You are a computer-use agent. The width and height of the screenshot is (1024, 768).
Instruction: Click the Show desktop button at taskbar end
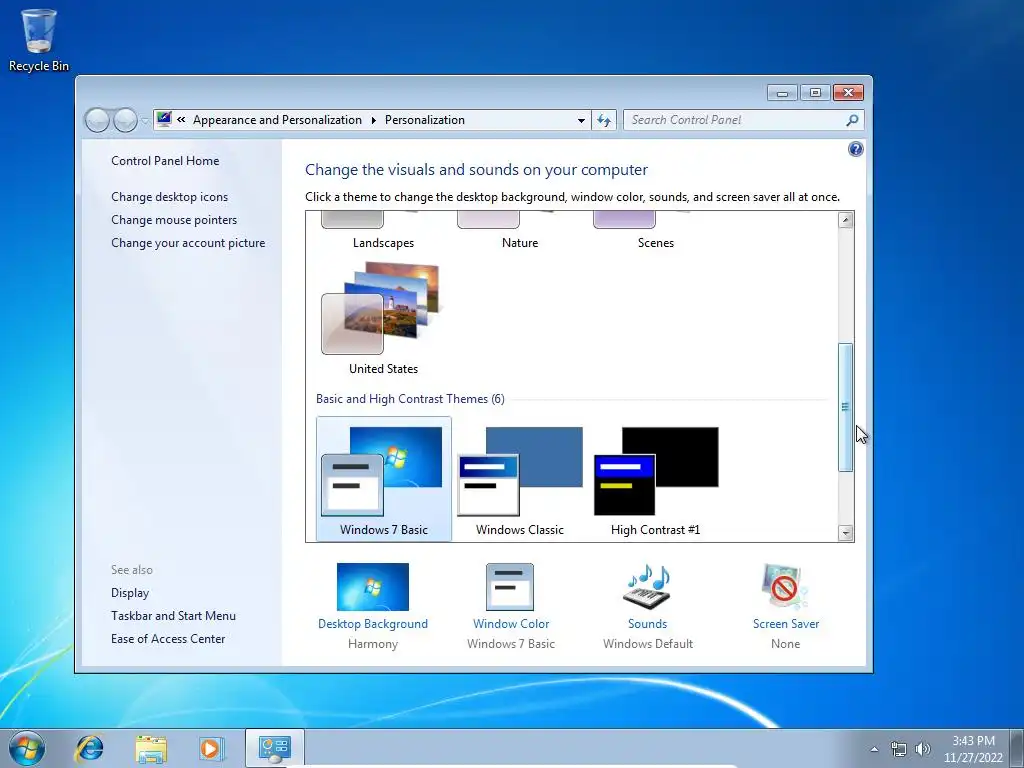pos(1017,748)
